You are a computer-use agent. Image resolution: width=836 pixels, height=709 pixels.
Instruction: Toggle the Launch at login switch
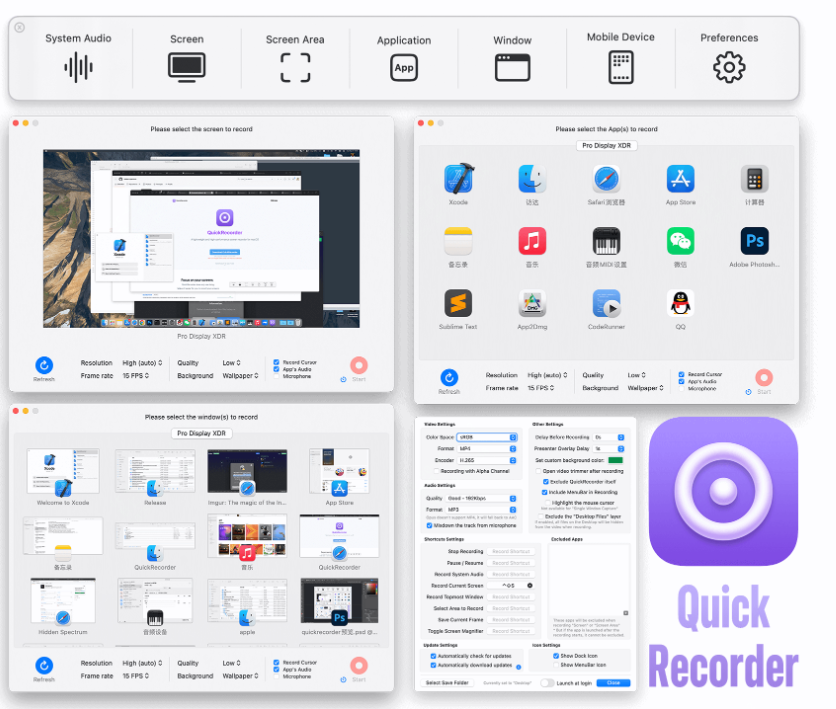[x=547, y=683]
